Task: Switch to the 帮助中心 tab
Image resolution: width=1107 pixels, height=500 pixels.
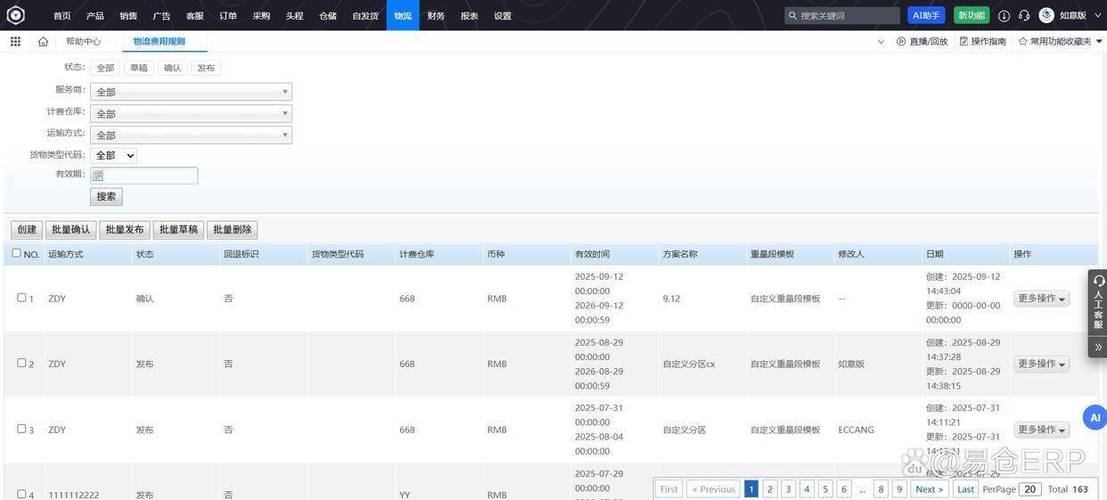Action: tap(83, 42)
